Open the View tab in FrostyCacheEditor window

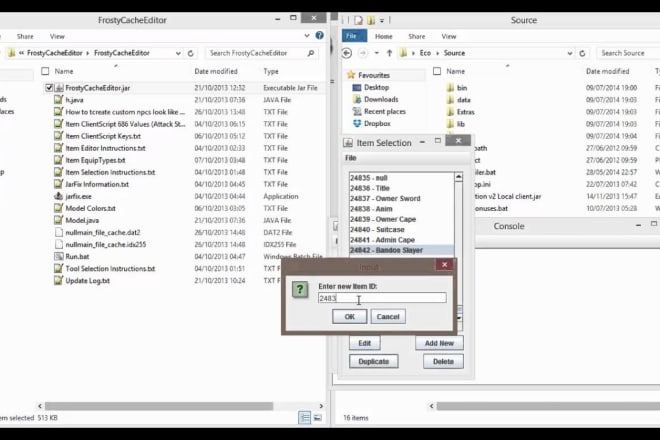(x=57, y=37)
